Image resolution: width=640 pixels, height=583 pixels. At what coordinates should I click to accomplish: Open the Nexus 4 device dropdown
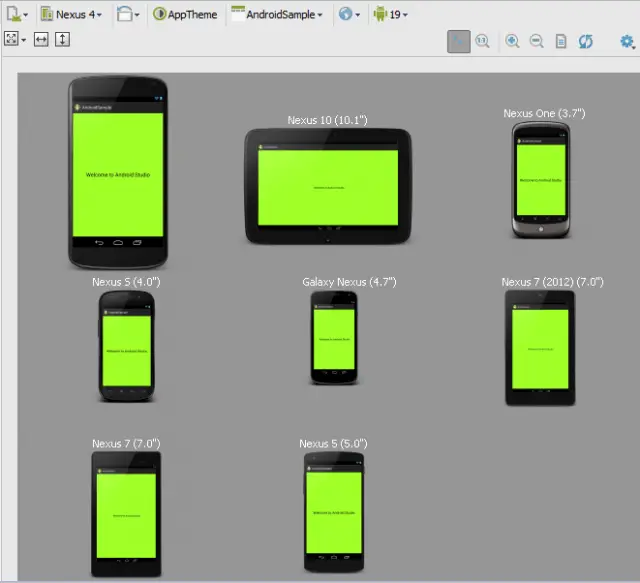[x=71, y=15]
